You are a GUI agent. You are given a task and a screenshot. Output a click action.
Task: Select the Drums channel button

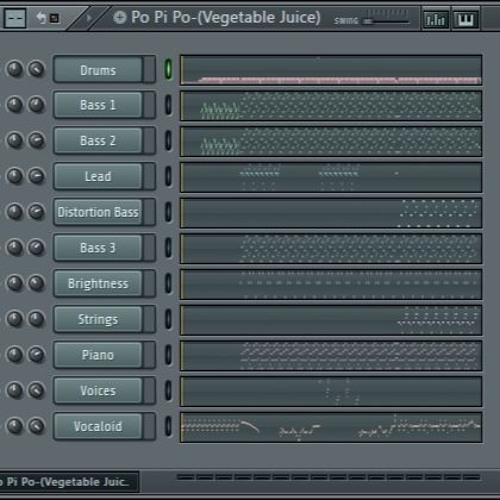(98, 70)
